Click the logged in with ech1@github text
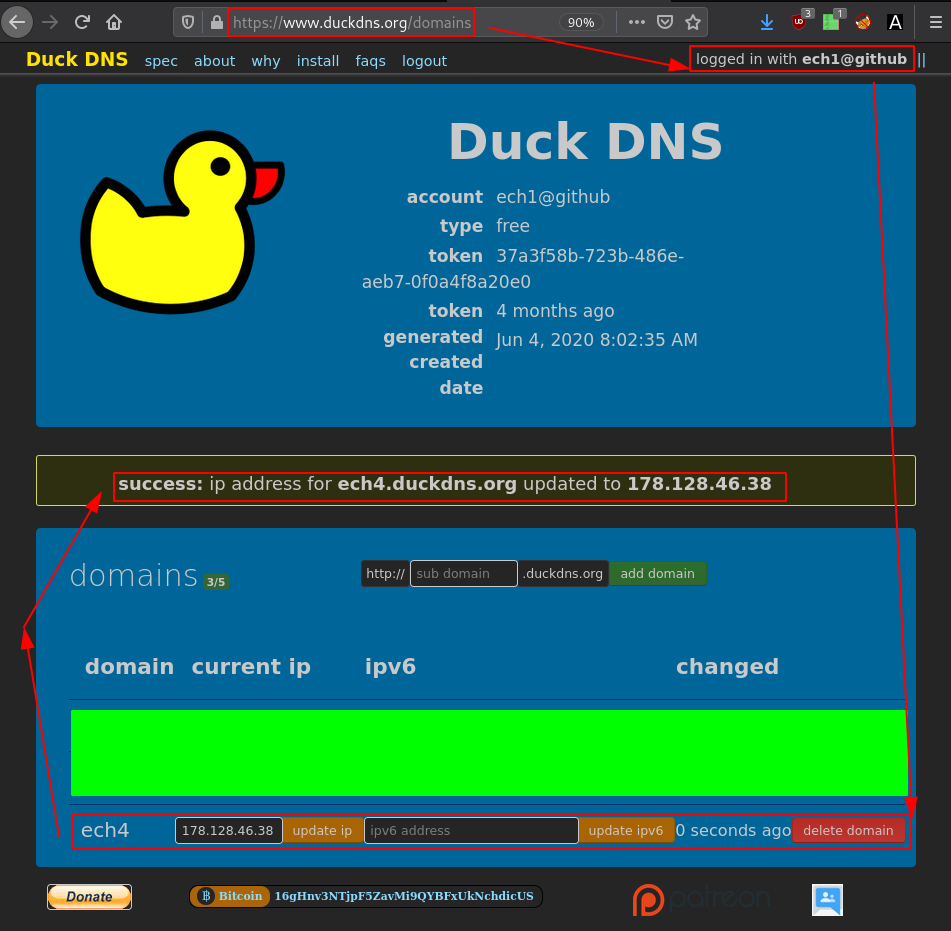The height and width of the screenshot is (931, 951). (x=801, y=59)
